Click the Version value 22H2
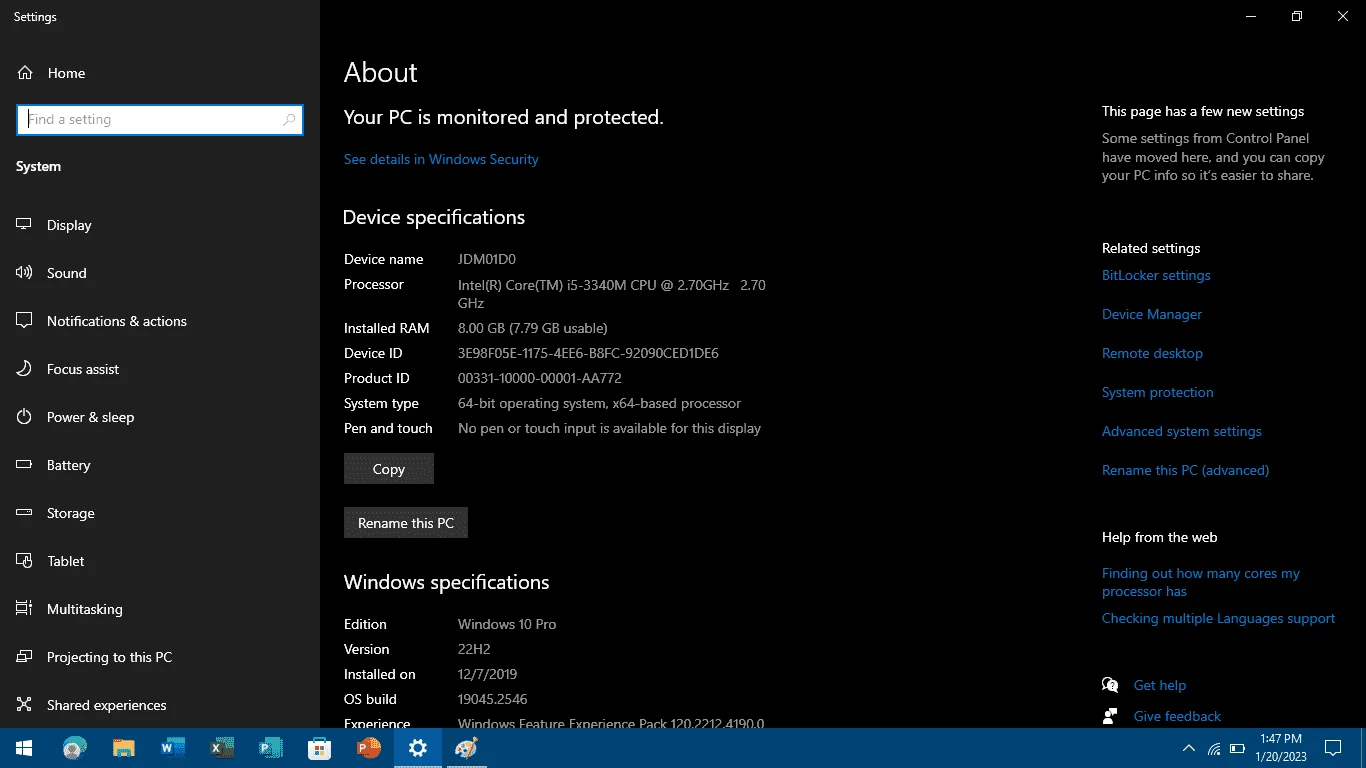The height and width of the screenshot is (768, 1366). (x=474, y=649)
